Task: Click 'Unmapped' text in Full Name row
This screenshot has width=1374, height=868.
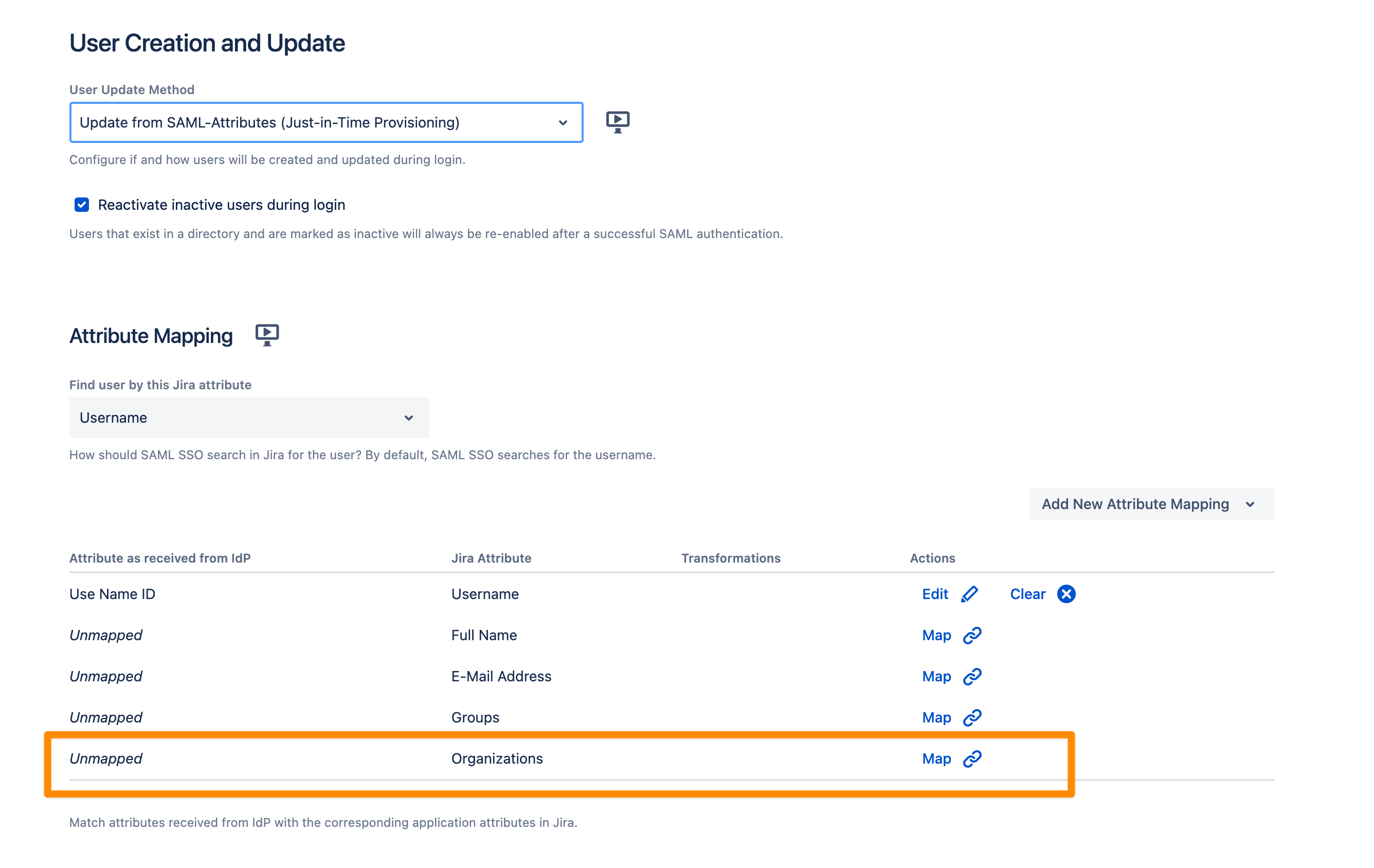Action: 105,635
